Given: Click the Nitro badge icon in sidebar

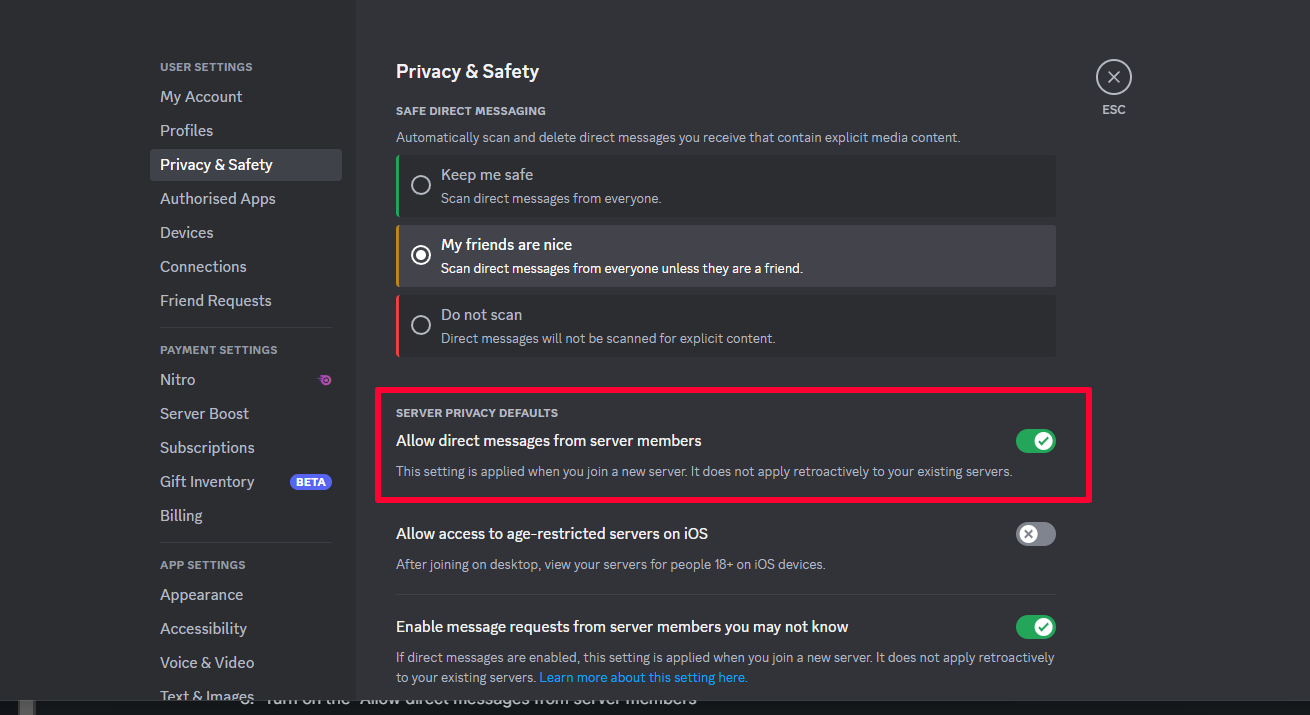Looking at the screenshot, I should click(x=325, y=380).
